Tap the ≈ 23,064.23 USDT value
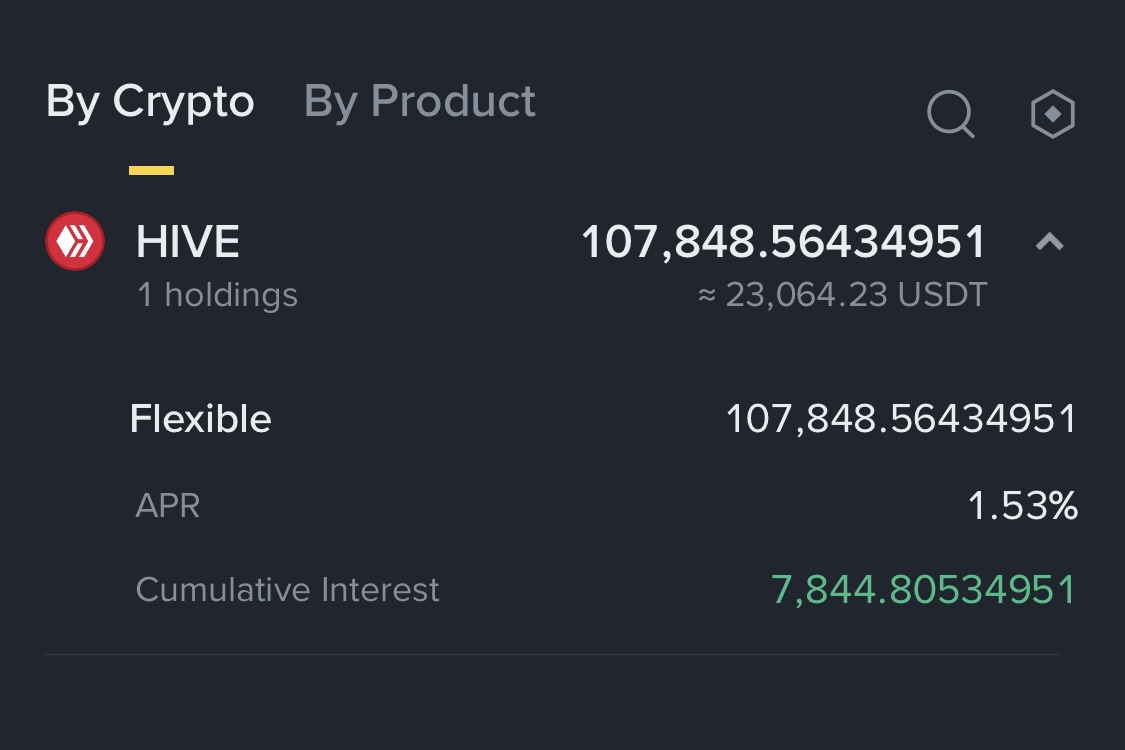1125x750 pixels. [x=843, y=295]
